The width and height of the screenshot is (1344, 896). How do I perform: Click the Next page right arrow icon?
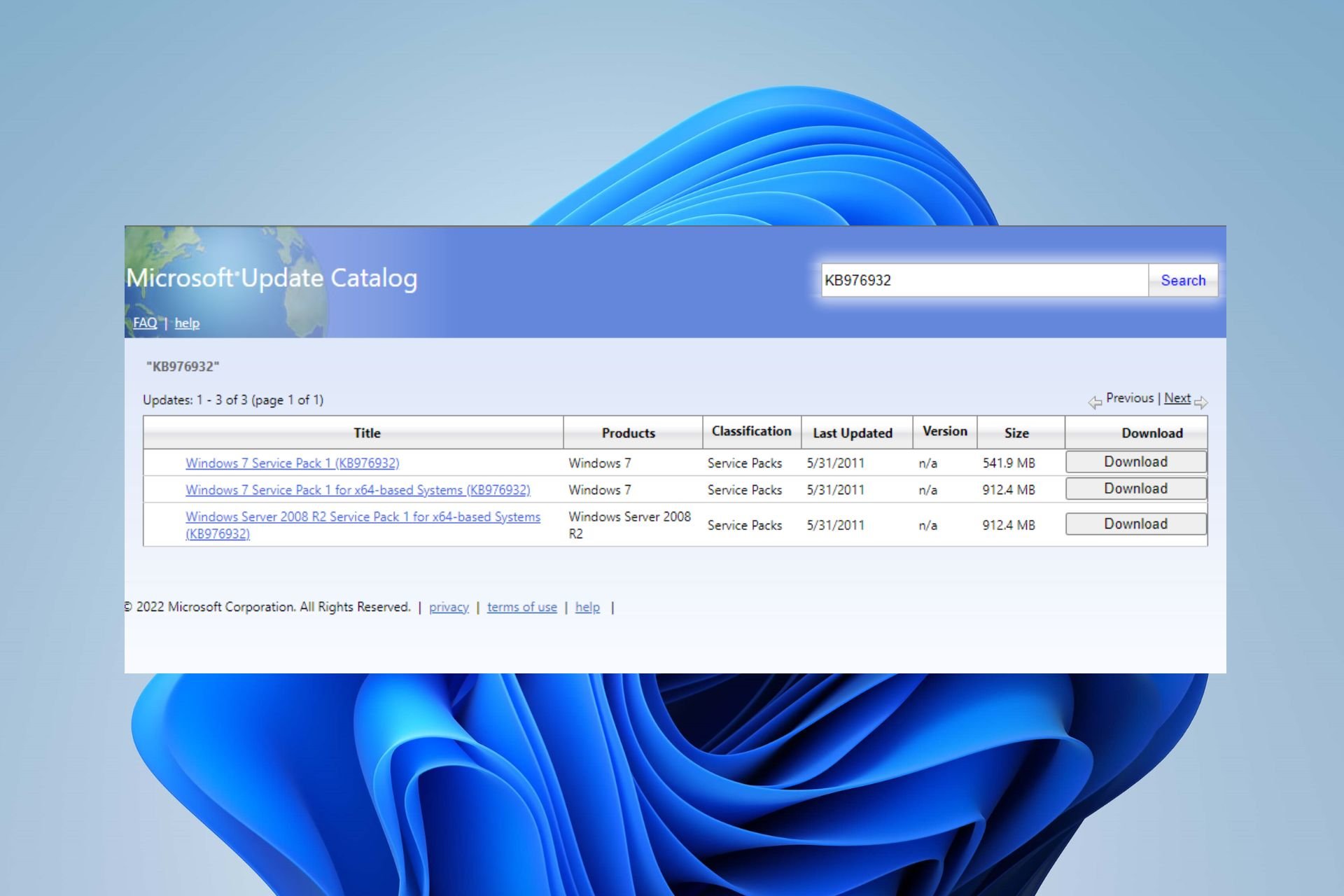(x=1201, y=402)
